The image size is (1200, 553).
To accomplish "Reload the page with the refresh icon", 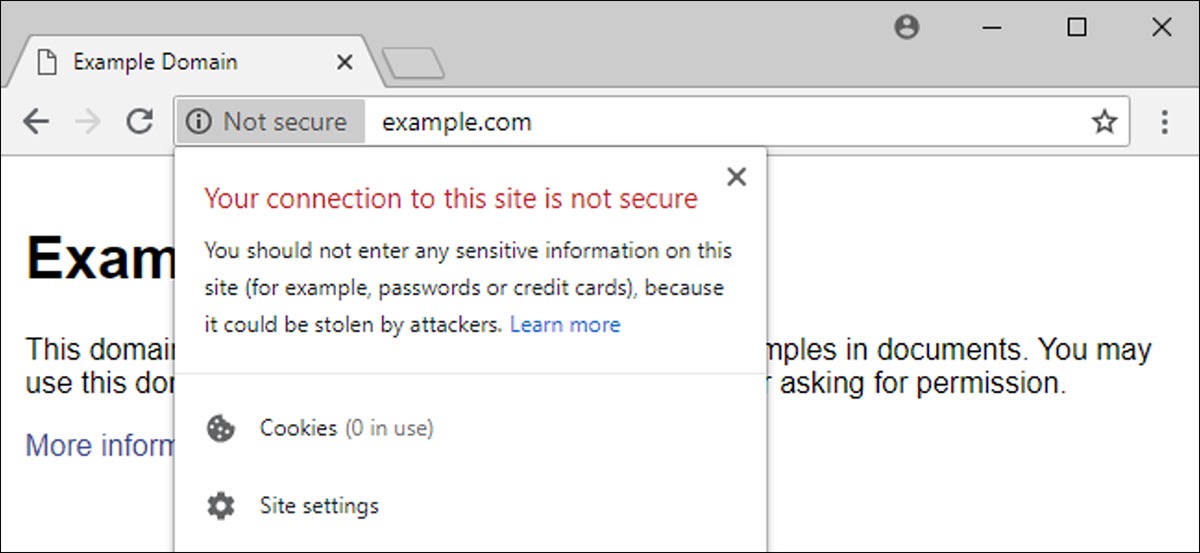I will 140,122.
